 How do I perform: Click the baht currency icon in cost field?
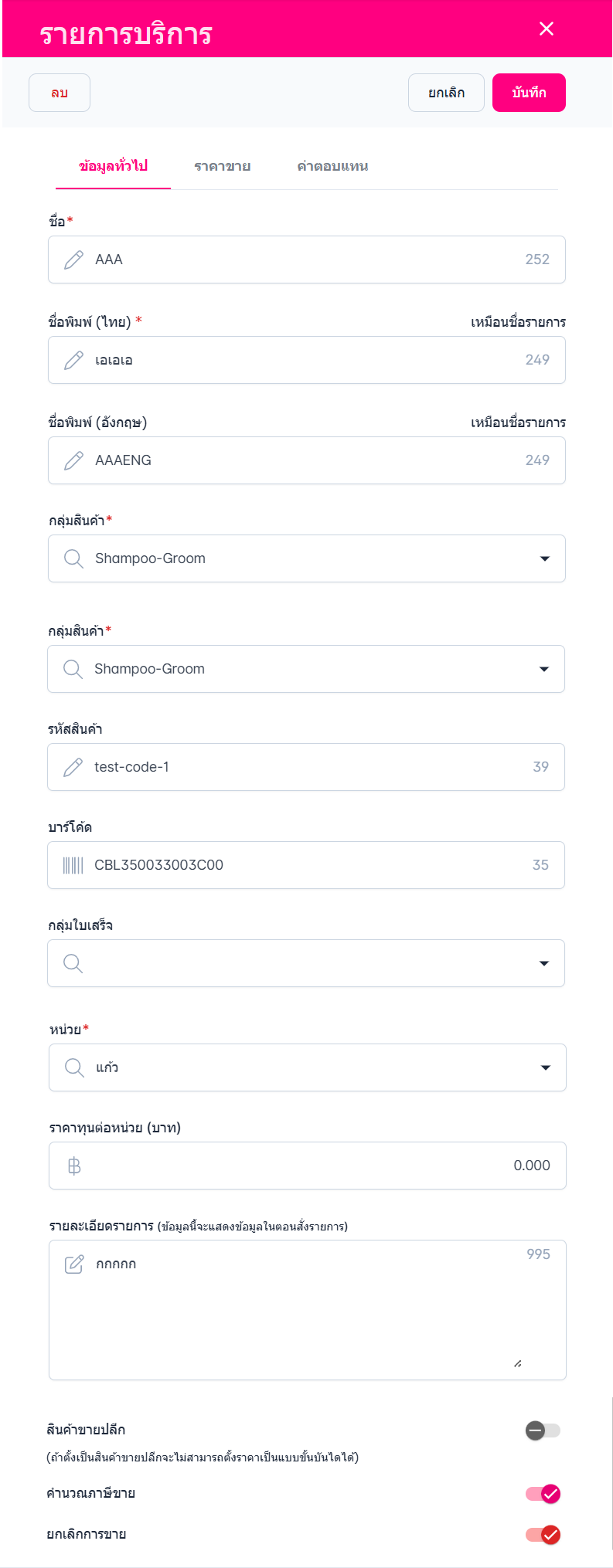74,1166
